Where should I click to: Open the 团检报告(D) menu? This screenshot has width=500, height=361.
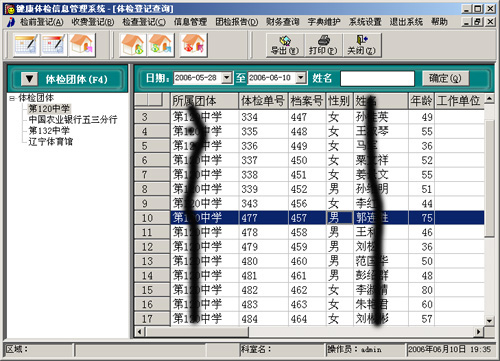click(x=237, y=22)
